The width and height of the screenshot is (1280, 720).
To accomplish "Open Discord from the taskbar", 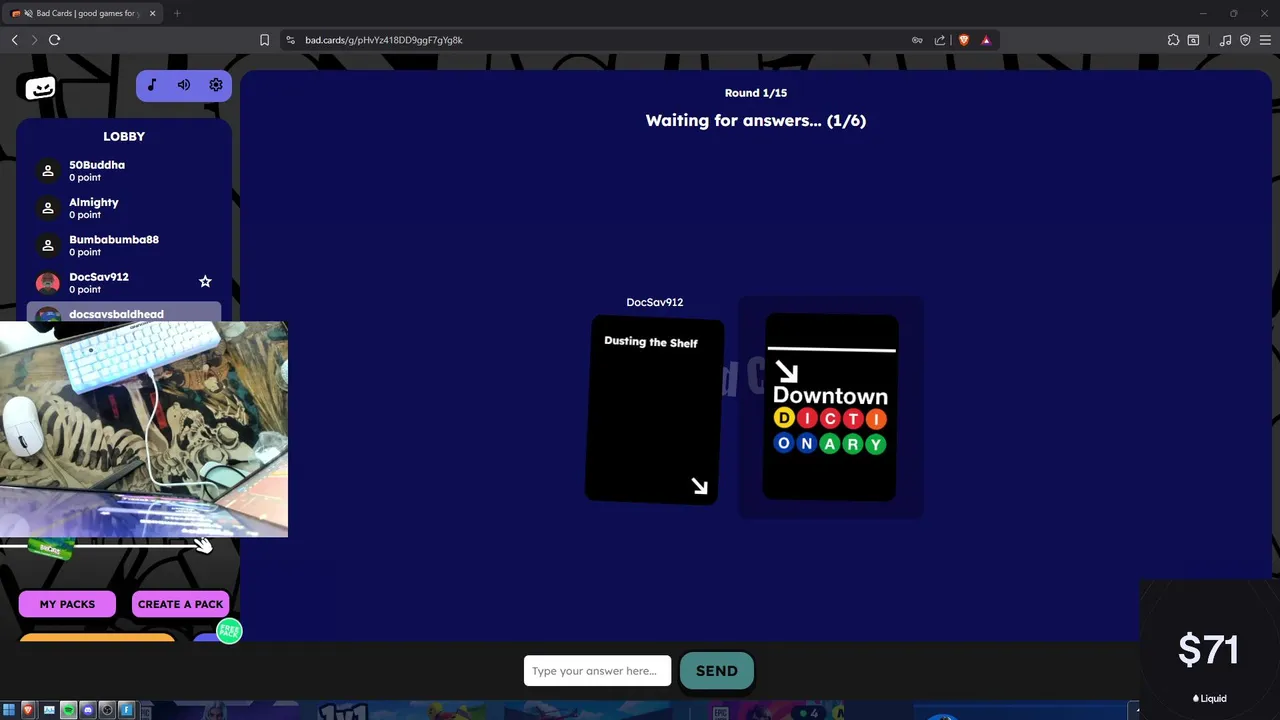I will coord(88,711).
